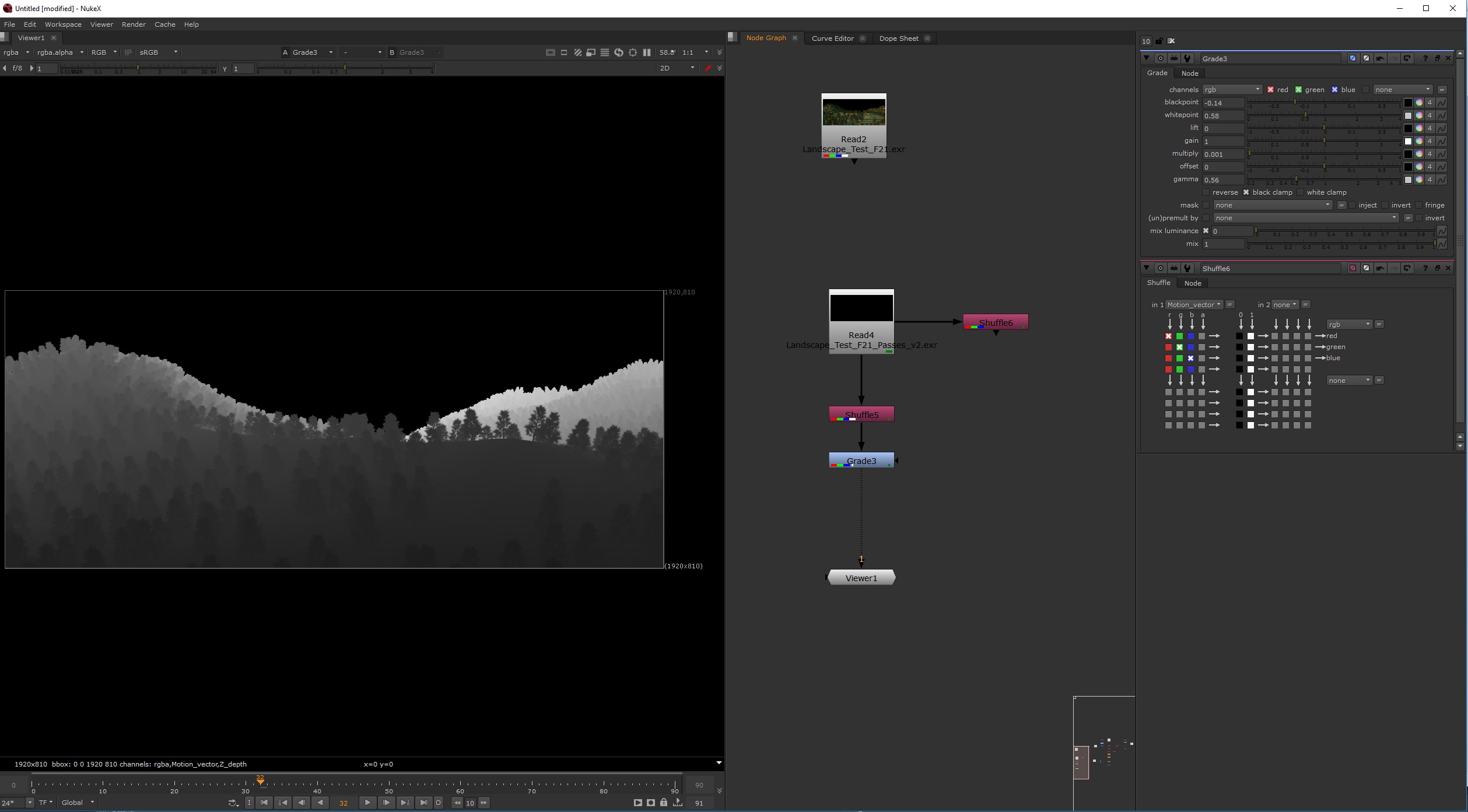Click the color wheel icon beside whitepoint
Image resolution: width=1468 pixels, height=812 pixels.
tap(1419, 115)
